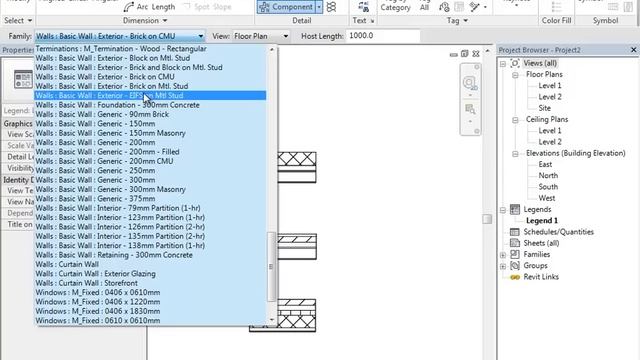Click the zoom region icon in navigation bar
This screenshot has height=360, width=640.
[470, 109]
